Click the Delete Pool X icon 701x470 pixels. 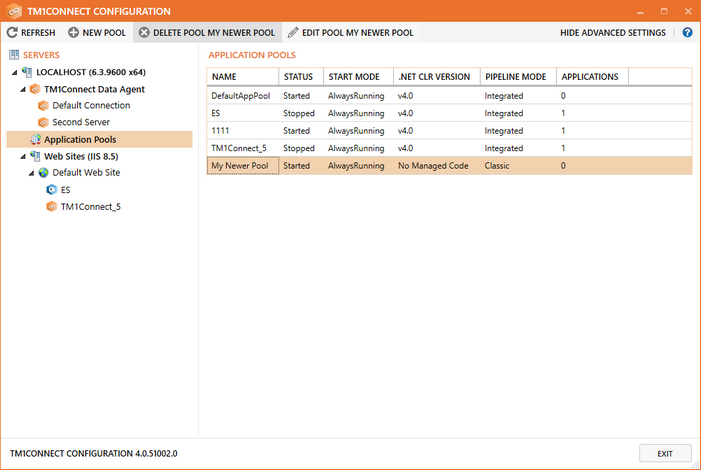coord(144,32)
